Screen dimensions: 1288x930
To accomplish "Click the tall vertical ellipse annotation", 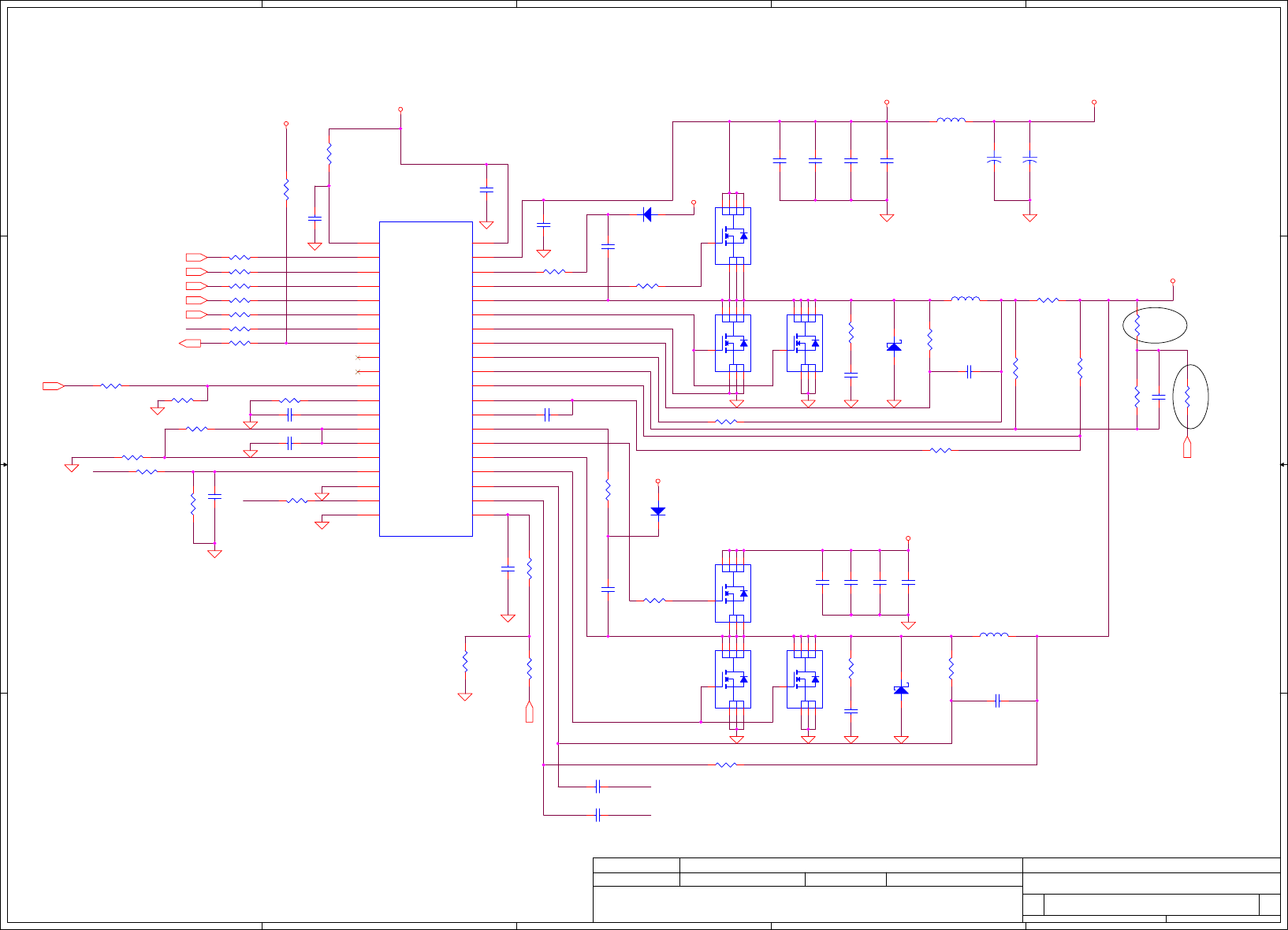I will [1190, 396].
